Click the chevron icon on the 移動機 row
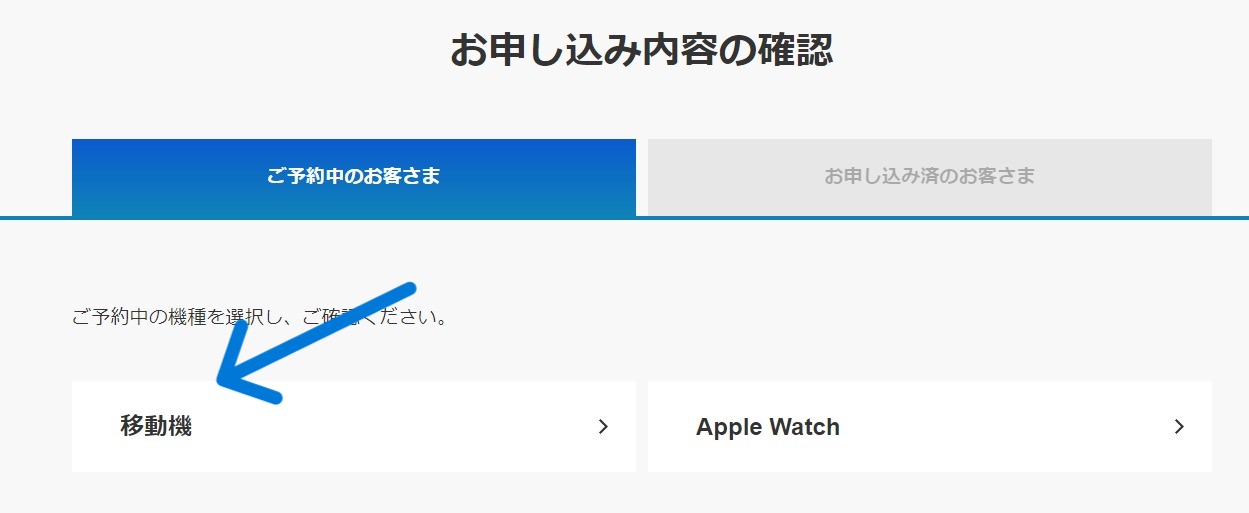This screenshot has width=1249, height=513. pos(603,427)
